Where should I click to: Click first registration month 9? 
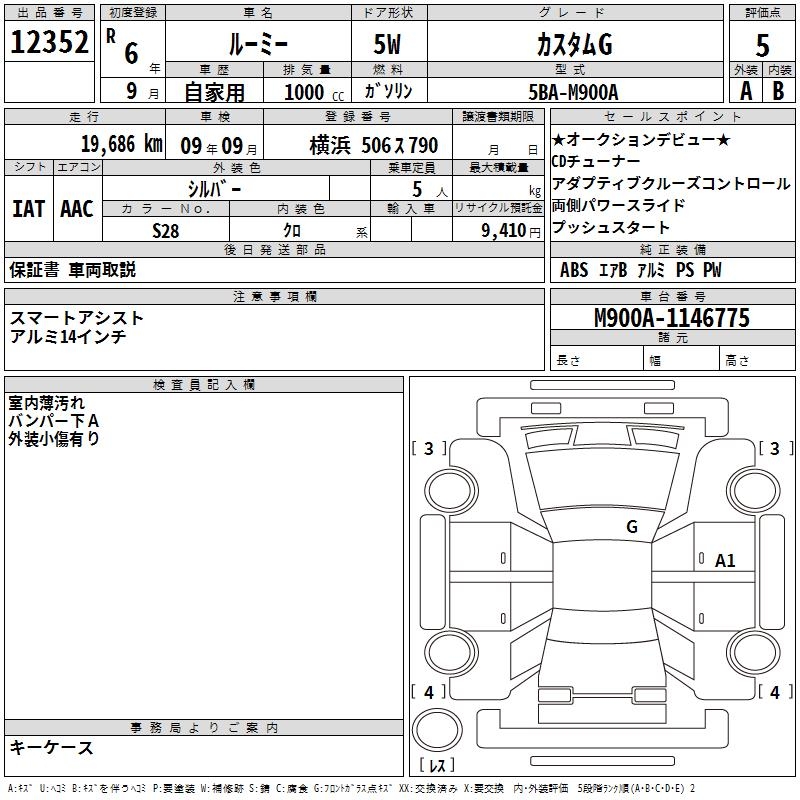point(132,91)
